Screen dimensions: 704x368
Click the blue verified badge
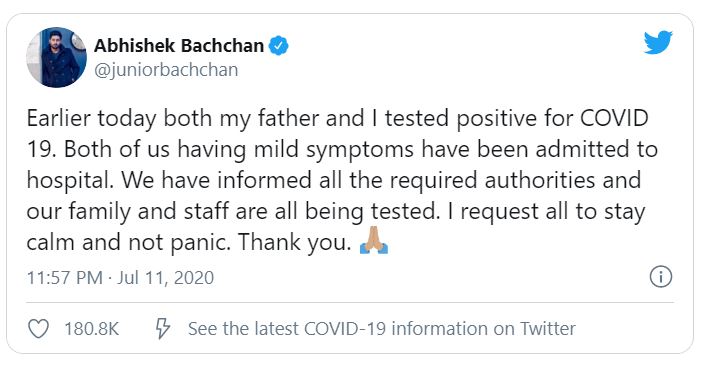click(x=278, y=46)
